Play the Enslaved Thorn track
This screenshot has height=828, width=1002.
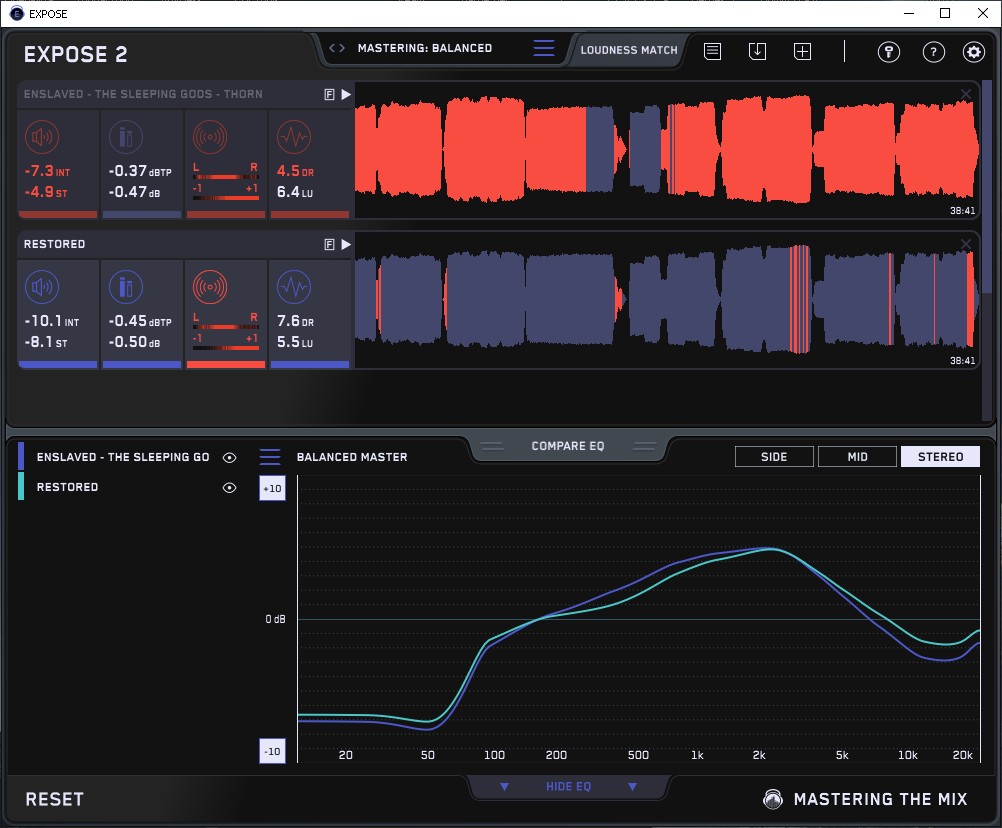coord(346,95)
